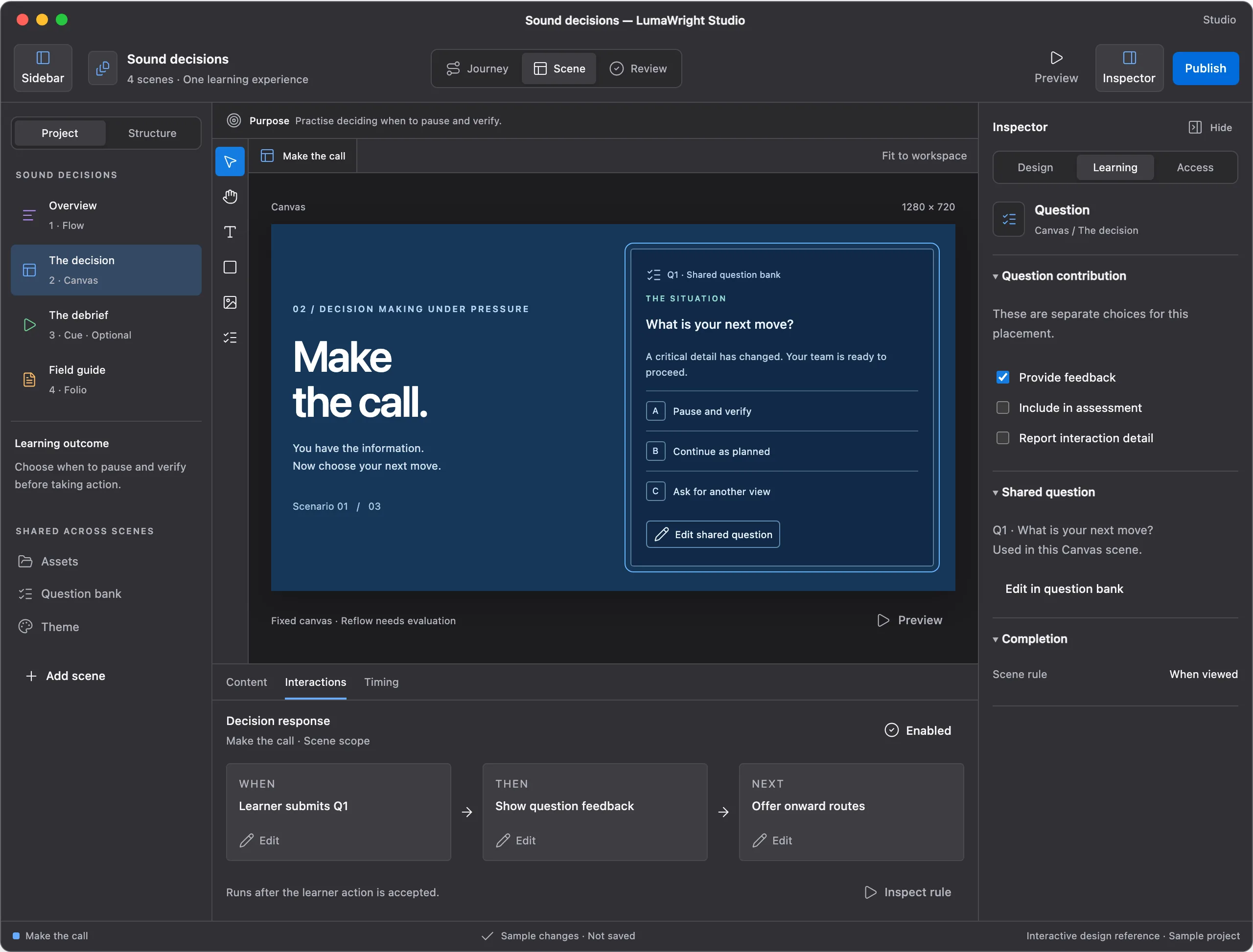Select answer option A Pause and verify

tap(781, 411)
